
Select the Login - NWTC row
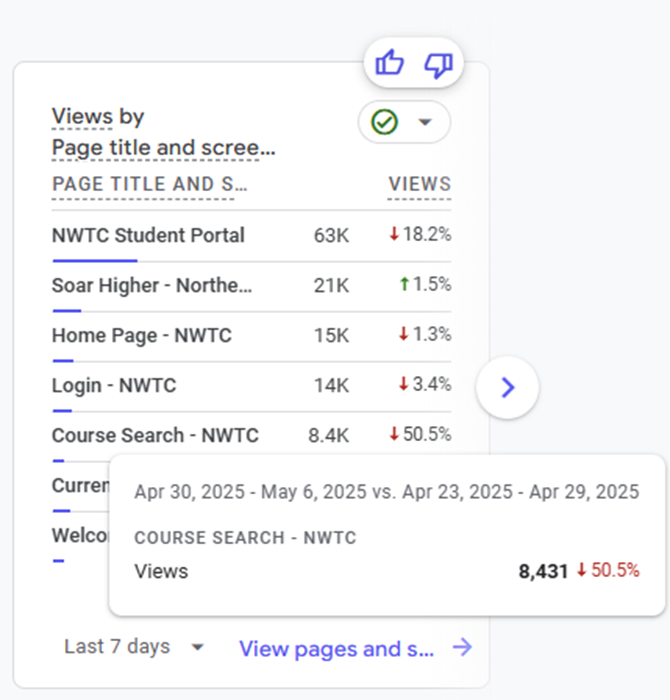[x=251, y=386]
